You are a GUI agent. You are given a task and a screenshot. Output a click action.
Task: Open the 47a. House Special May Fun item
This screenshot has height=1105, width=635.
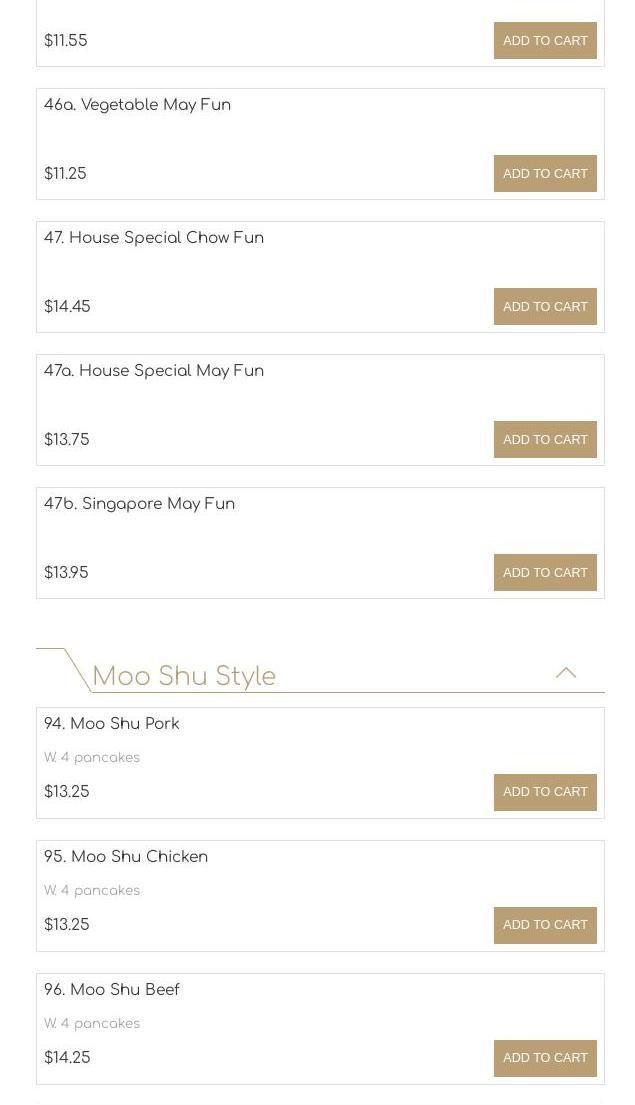pyautogui.click(x=154, y=371)
